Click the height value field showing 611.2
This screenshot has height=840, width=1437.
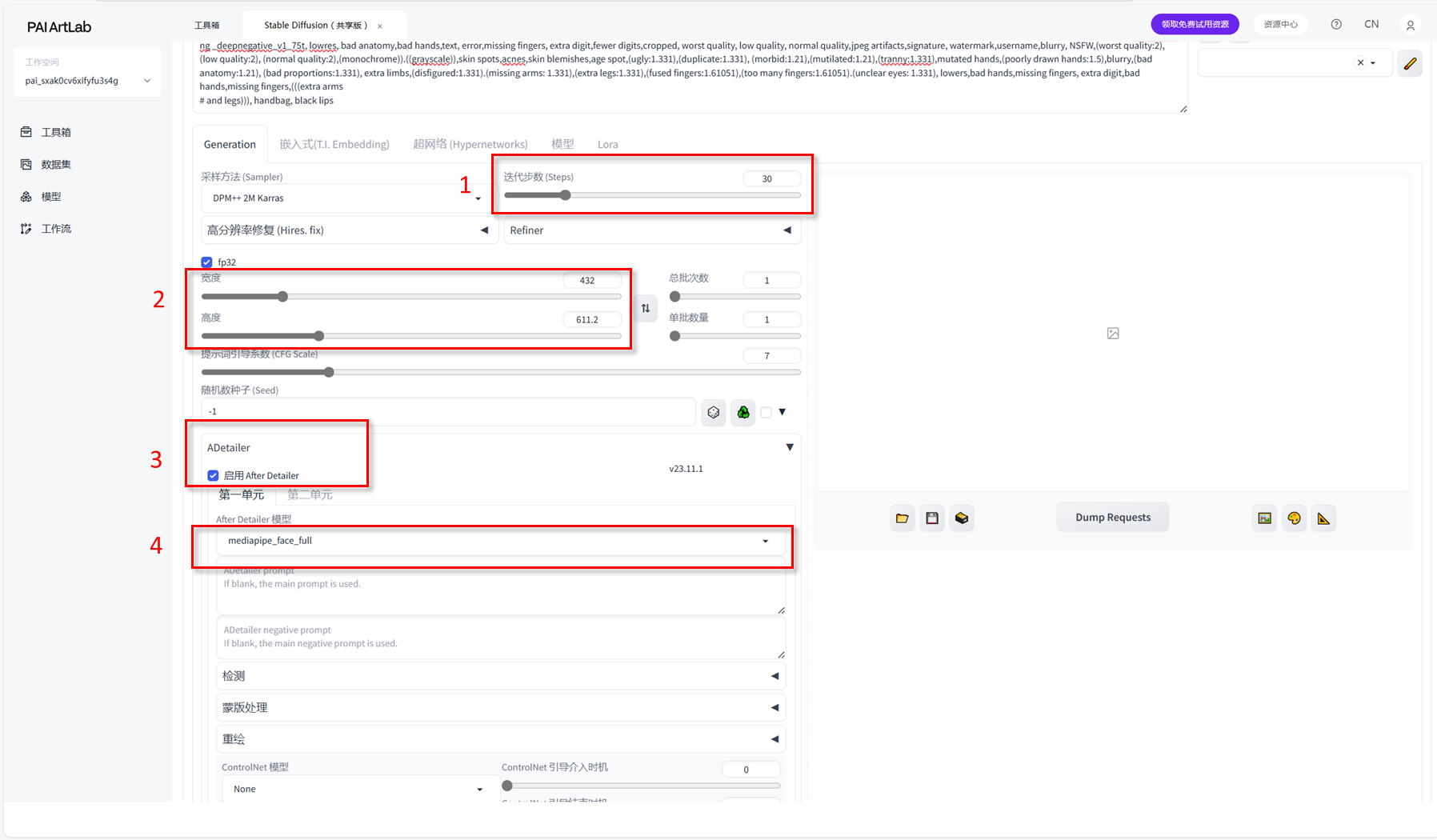tap(592, 319)
